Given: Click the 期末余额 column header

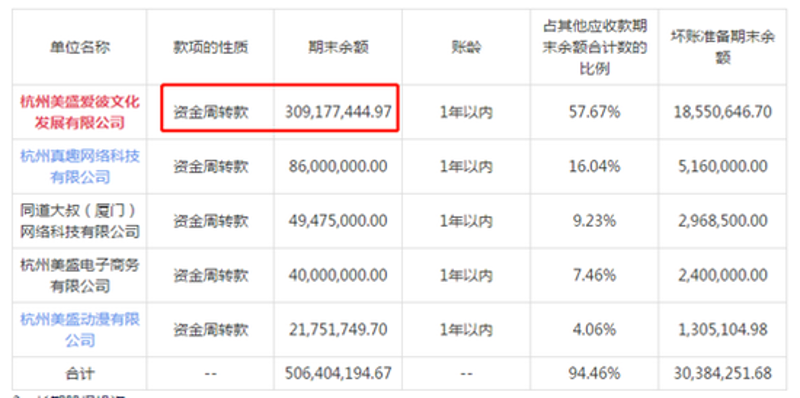Looking at the screenshot, I should pyautogui.click(x=338, y=47).
